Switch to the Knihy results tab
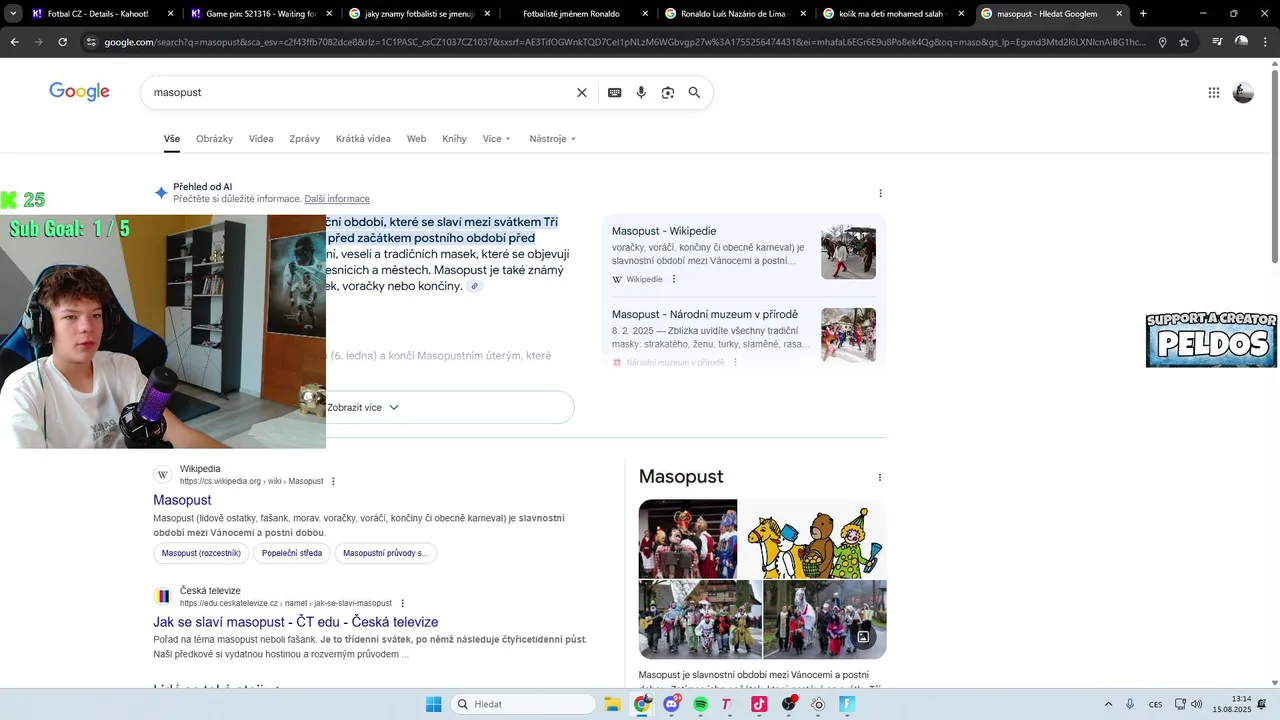This screenshot has height=720, width=1280. (x=454, y=139)
